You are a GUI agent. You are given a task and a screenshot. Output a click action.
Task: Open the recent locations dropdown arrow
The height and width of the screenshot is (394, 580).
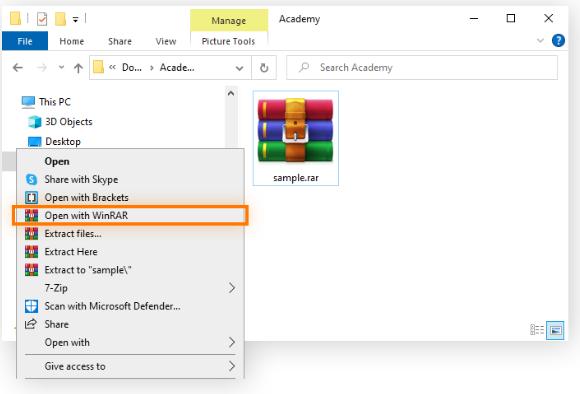tap(61, 67)
